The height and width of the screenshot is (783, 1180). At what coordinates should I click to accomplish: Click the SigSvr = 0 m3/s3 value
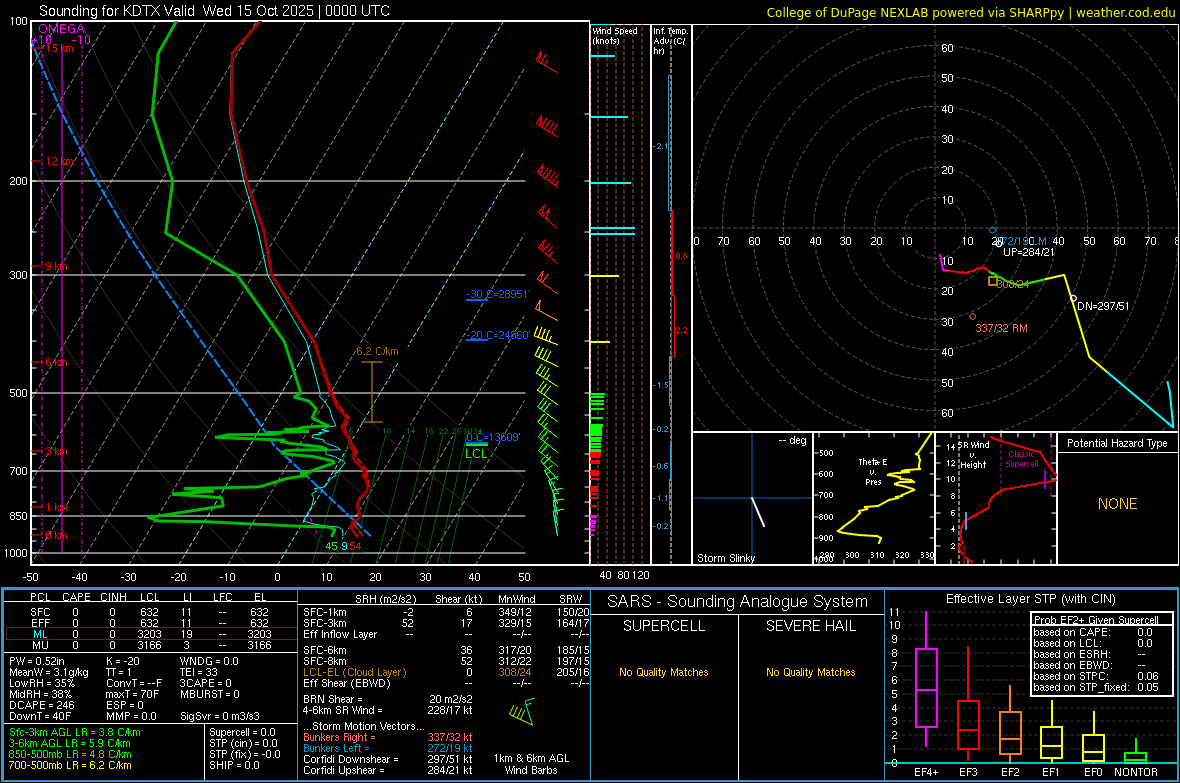tap(220, 716)
